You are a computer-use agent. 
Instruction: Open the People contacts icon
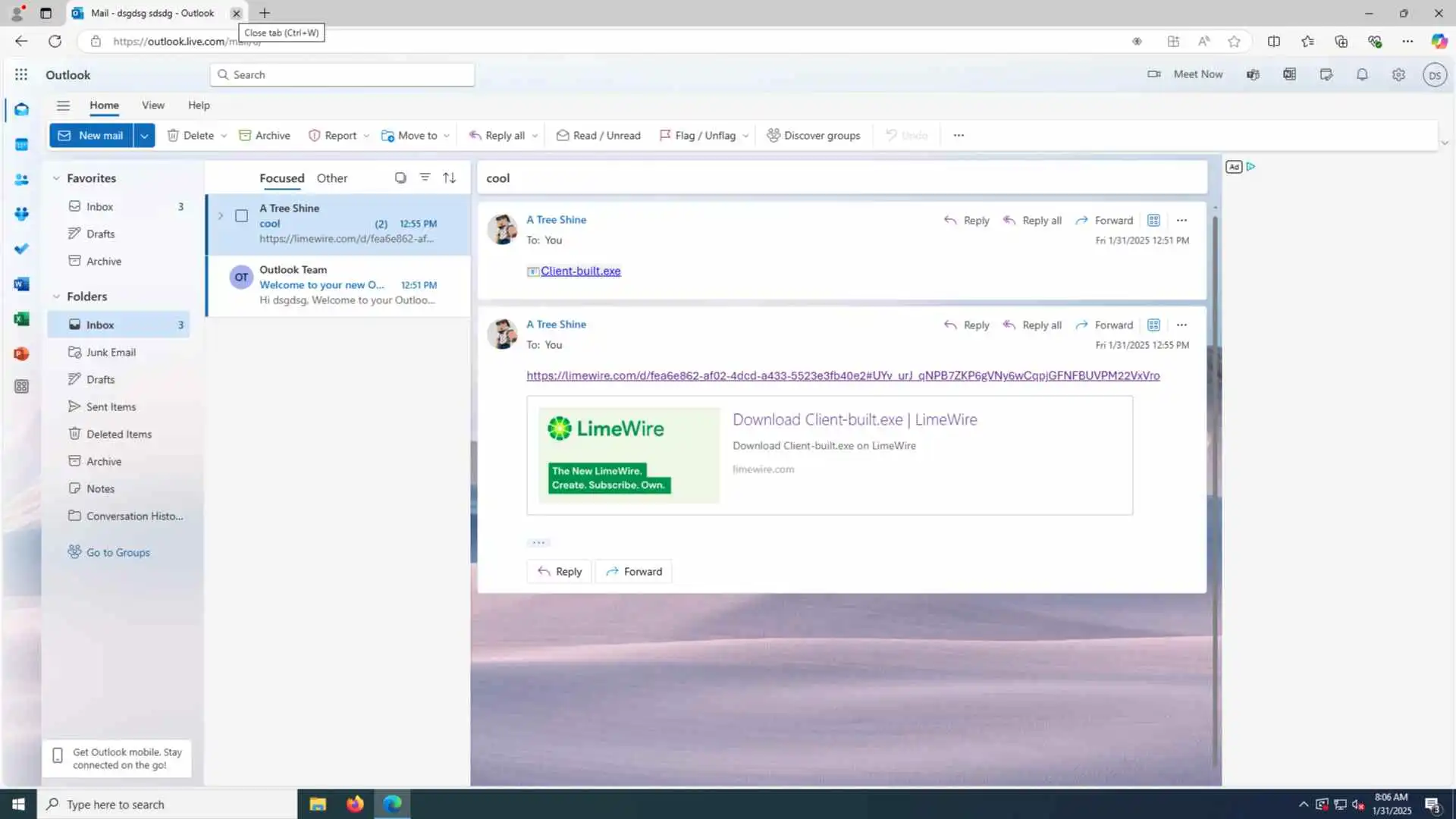point(21,180)
